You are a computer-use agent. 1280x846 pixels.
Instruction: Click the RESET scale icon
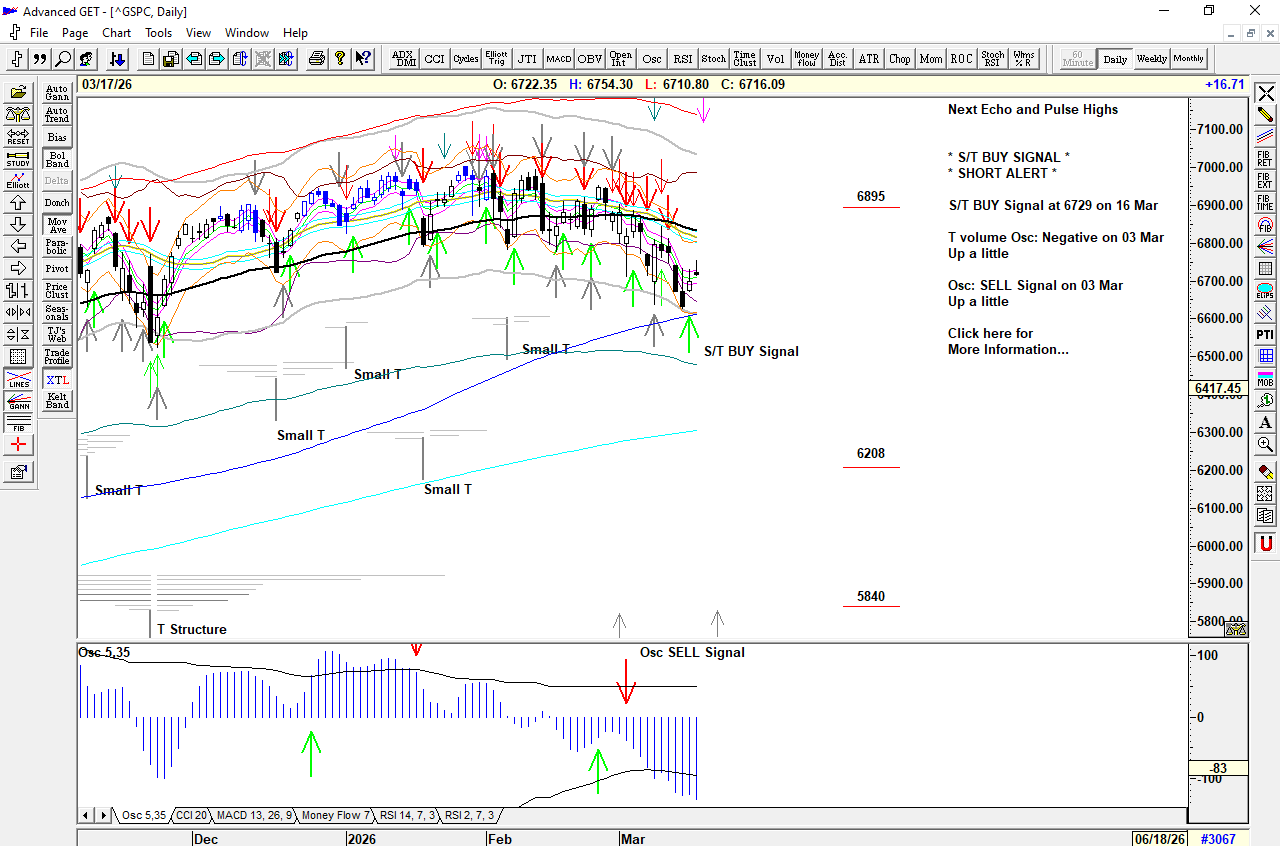tap(18, 135)
